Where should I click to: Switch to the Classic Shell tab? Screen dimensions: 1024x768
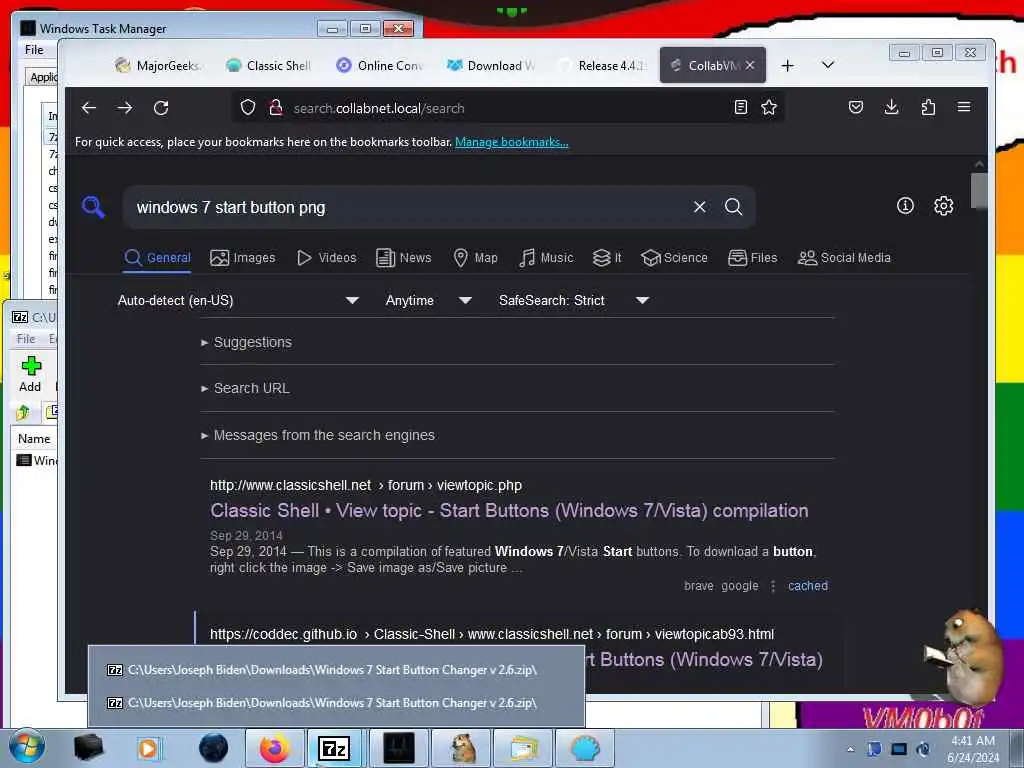pos(268,65)
